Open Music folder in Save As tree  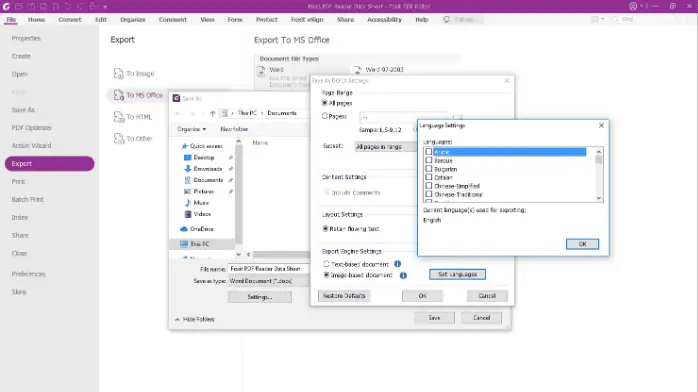click(196, 202)
